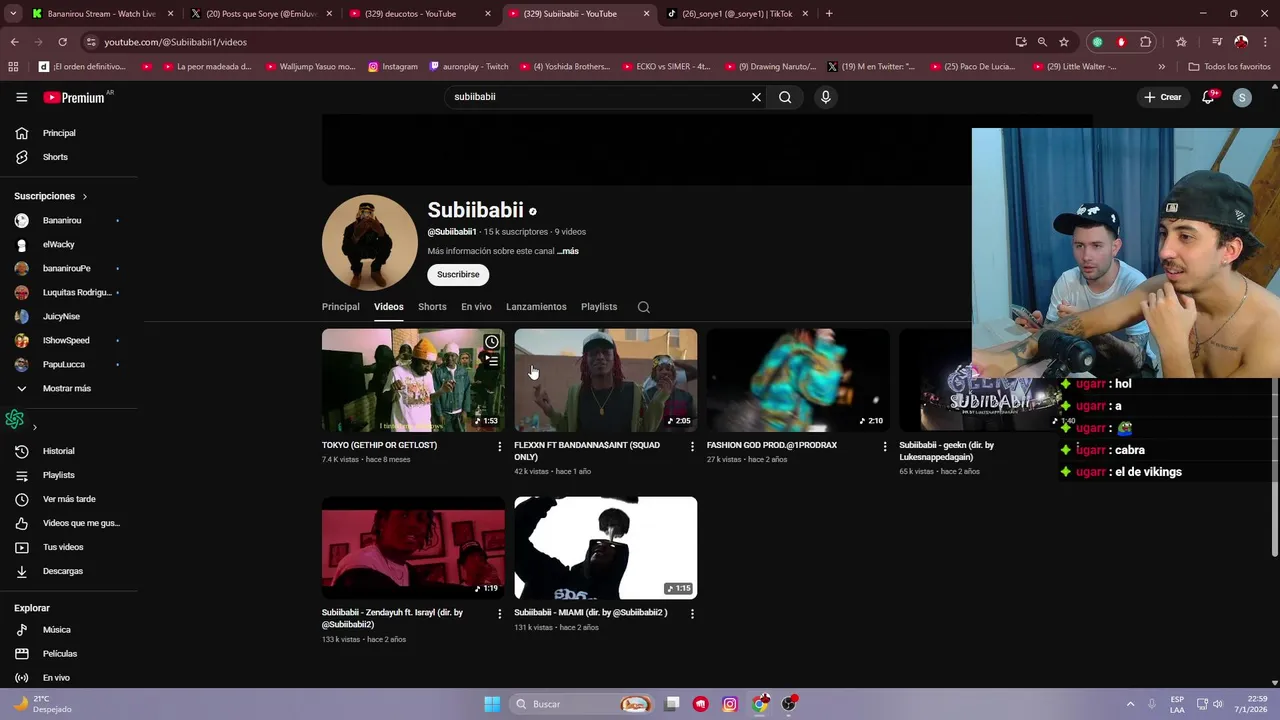The height and width of the screenshot is (720, 1280).
Task: Open Chrome from the taskbar
Action: 760,704
